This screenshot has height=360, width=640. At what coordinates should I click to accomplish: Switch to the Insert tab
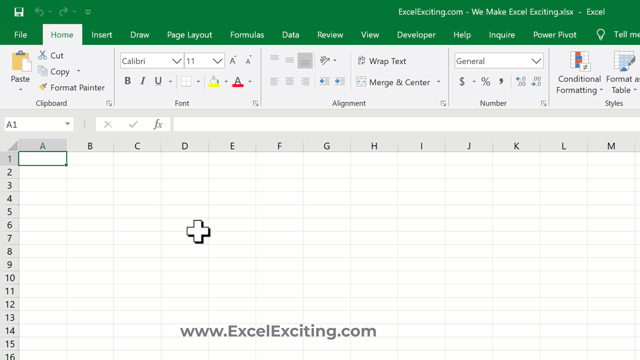[x=102, y=35]
